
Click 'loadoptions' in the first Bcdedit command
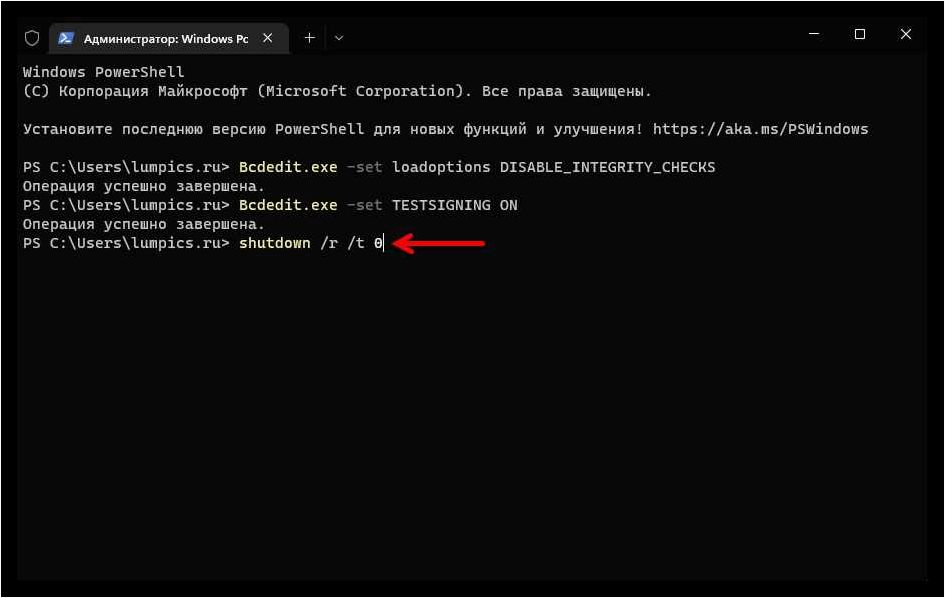point(441,167)
